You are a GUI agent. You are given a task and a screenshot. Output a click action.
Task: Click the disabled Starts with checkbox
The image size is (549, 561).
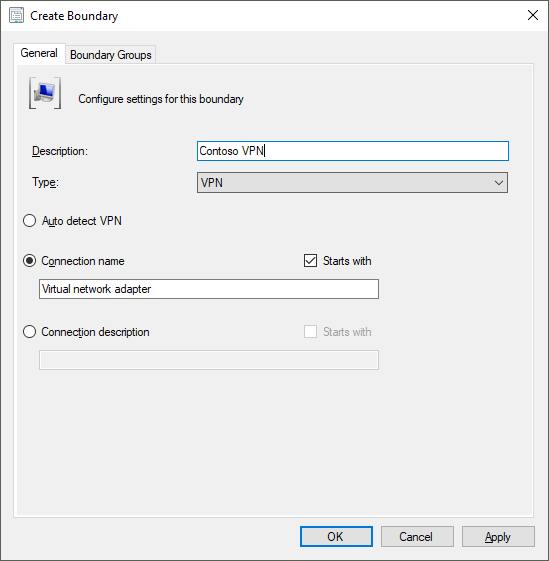click(310, 332)
